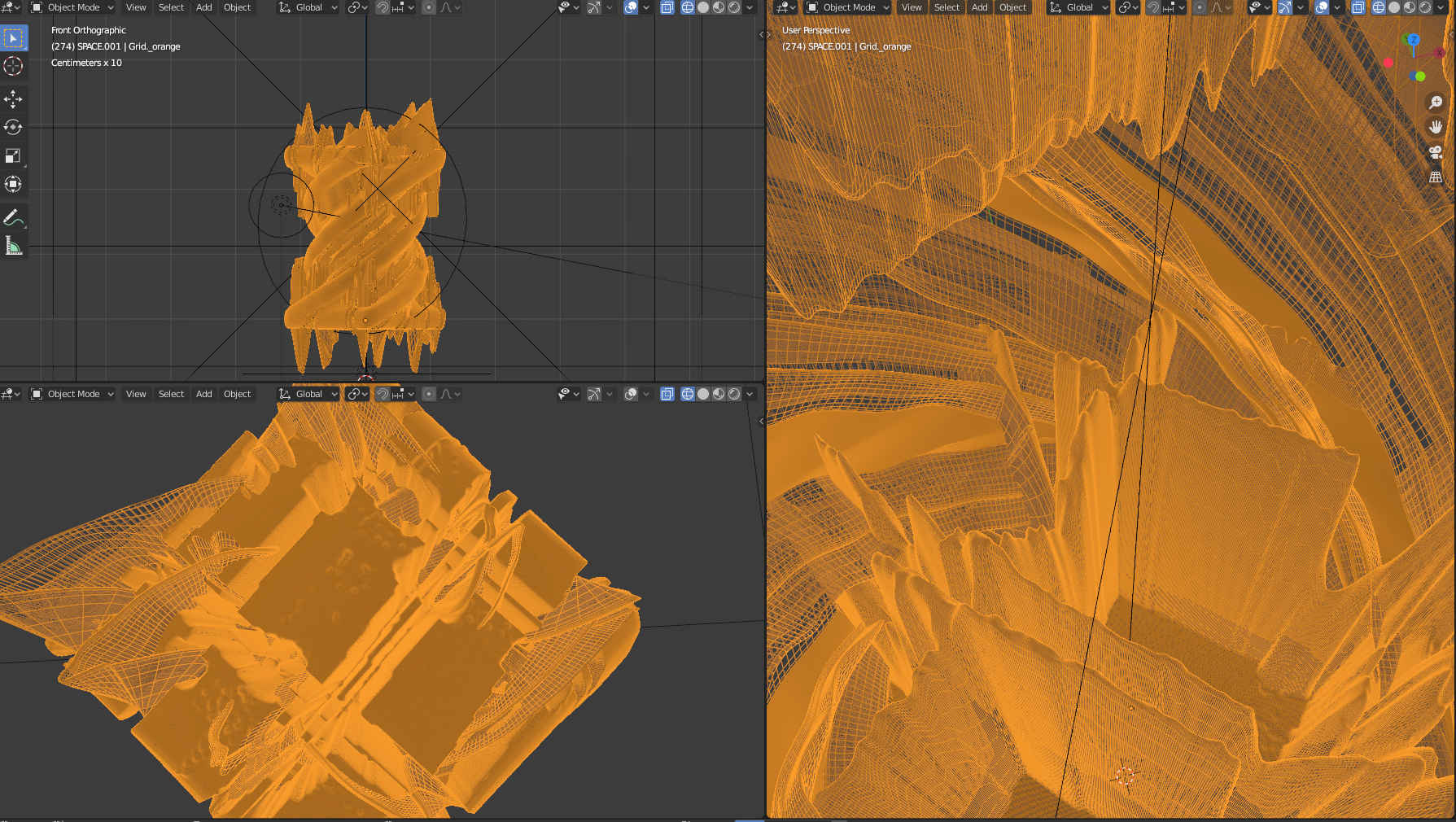Viewport: 1456px width, 822px height.
Task: Toggle proportional editing in top-left viewport header
Action: coord(429,7)
